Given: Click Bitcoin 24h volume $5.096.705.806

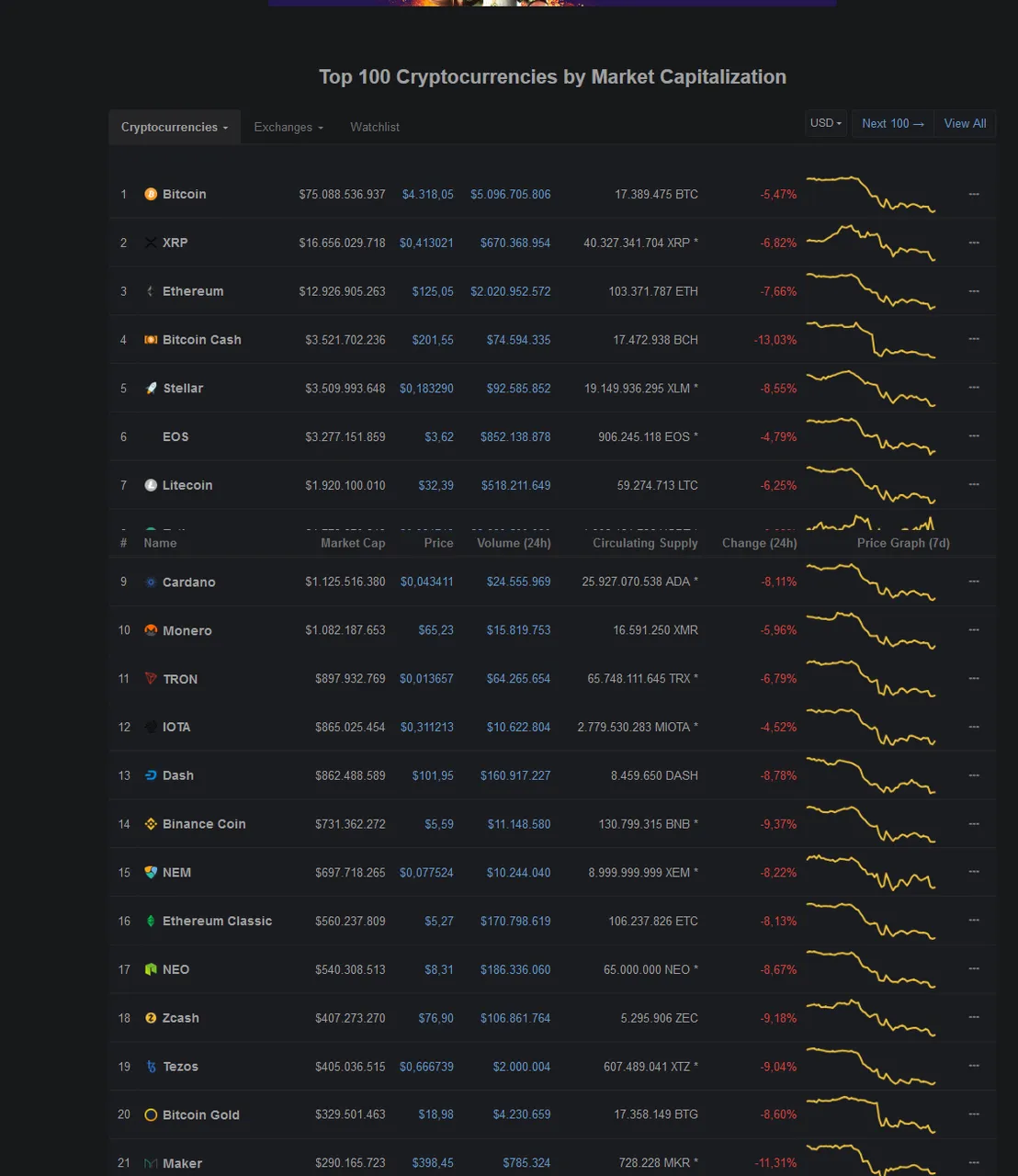Looking at the screenshot, I should (x=511, y=194).
